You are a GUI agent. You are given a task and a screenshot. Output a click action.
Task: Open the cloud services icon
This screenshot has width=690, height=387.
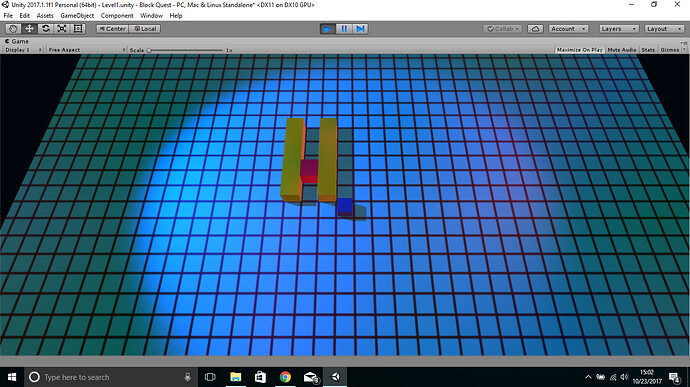click(535, 29)
